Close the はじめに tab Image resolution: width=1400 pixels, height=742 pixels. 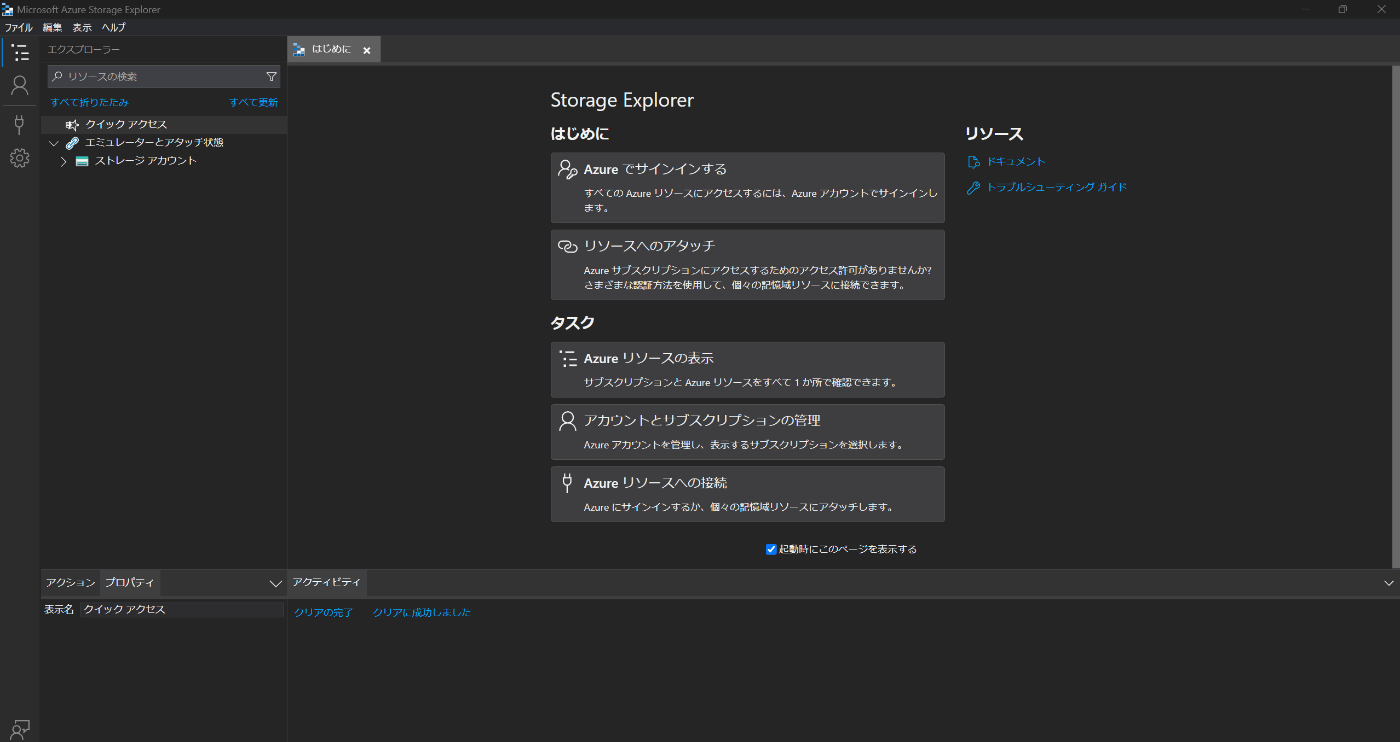click(x=367, y=50)
